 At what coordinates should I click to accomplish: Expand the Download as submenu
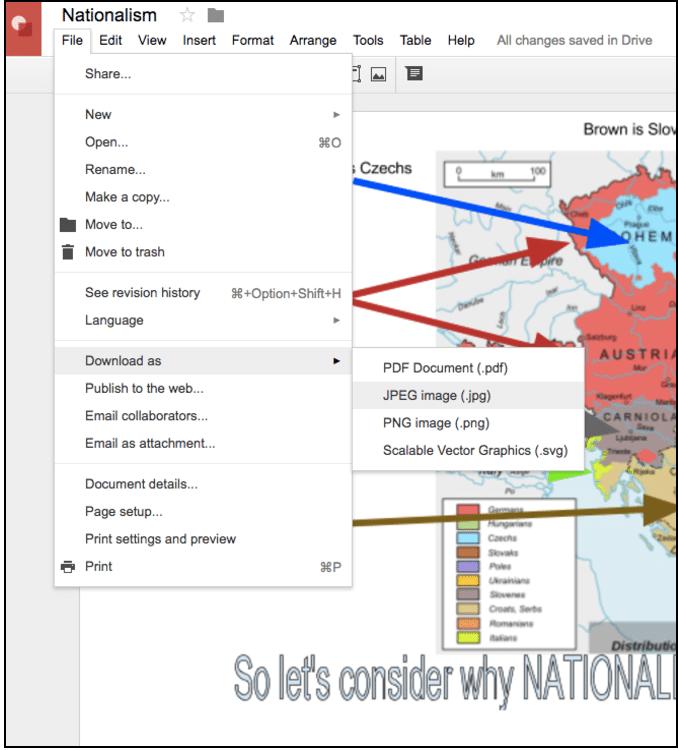point(337,361)
